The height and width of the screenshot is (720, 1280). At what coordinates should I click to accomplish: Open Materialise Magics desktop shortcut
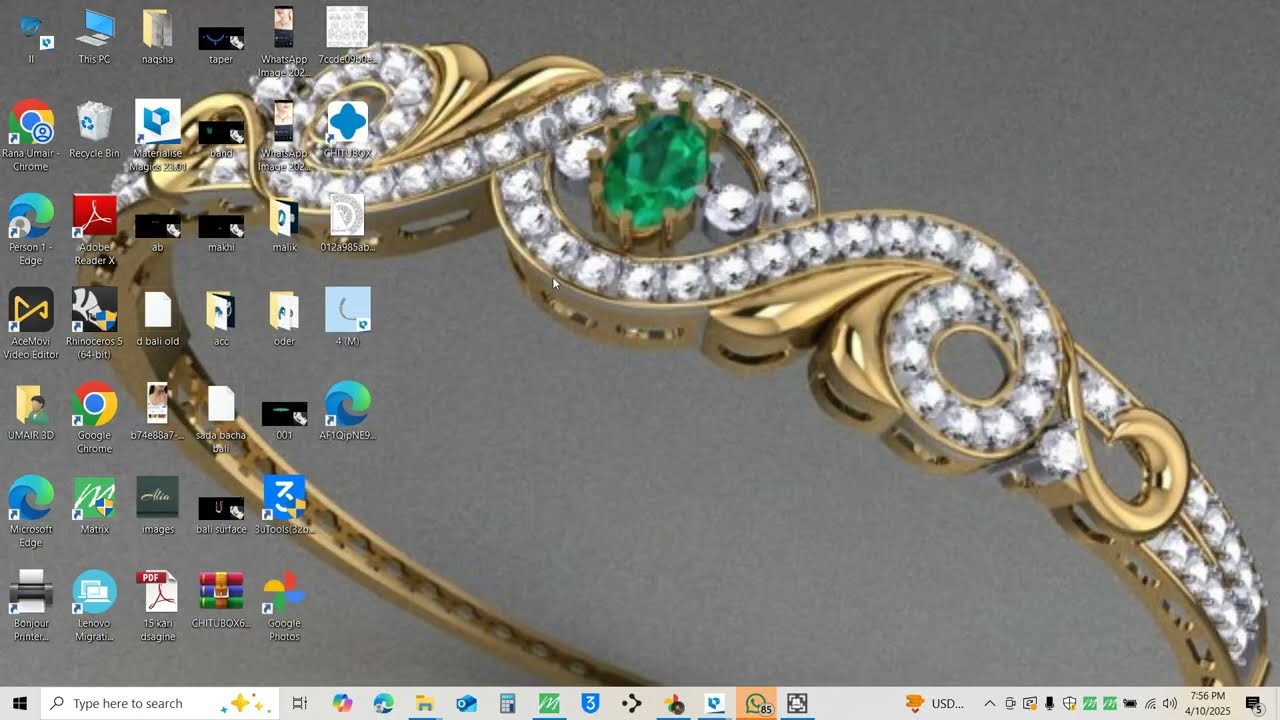(158, 136)
